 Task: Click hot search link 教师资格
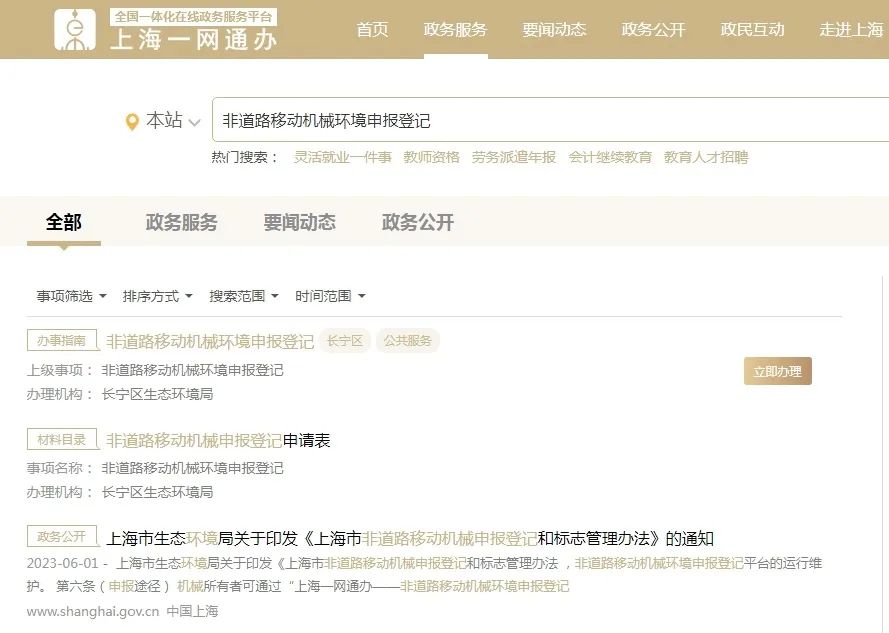click(x=431, y=157)
